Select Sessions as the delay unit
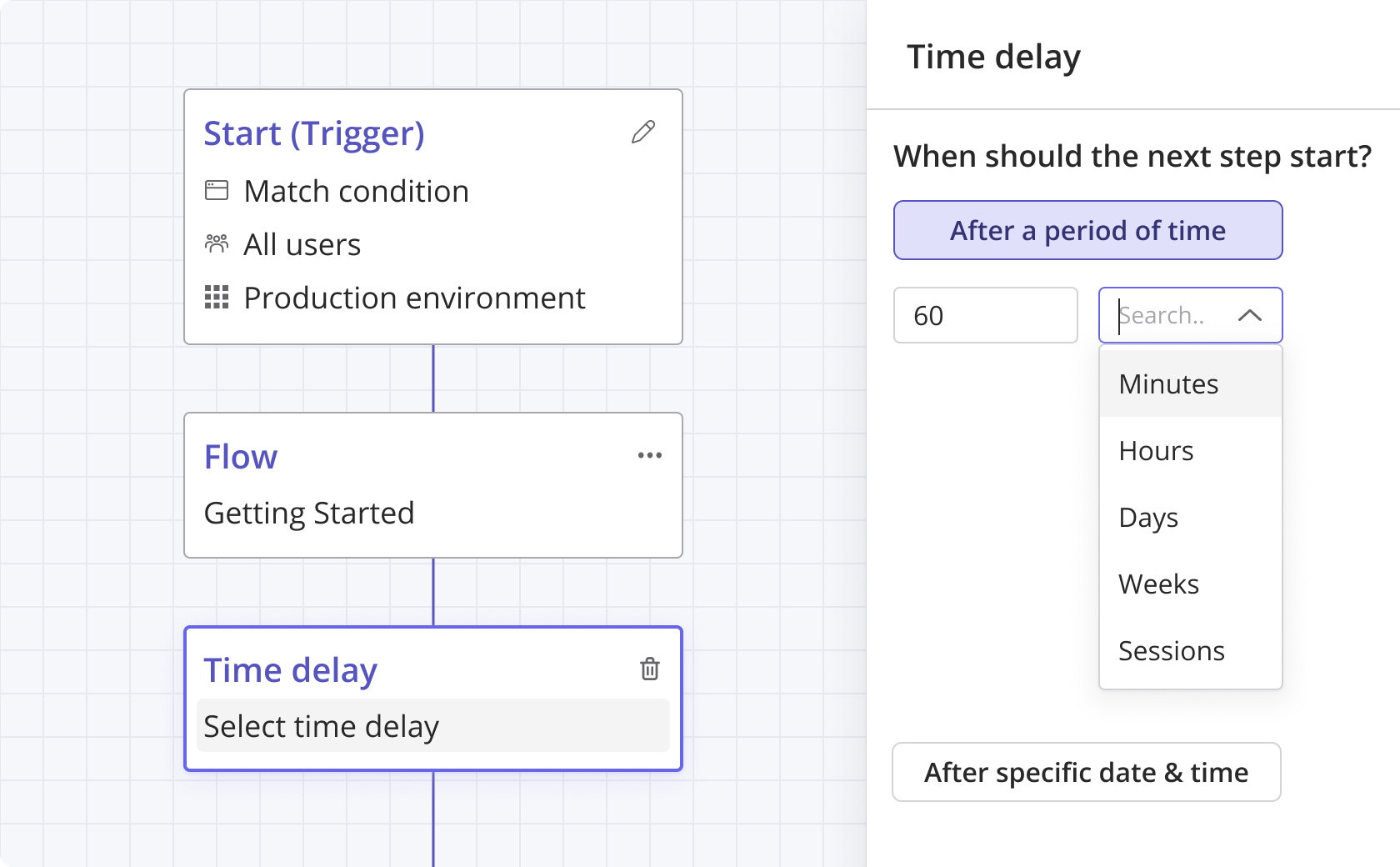 click(x=1171, y=650)
